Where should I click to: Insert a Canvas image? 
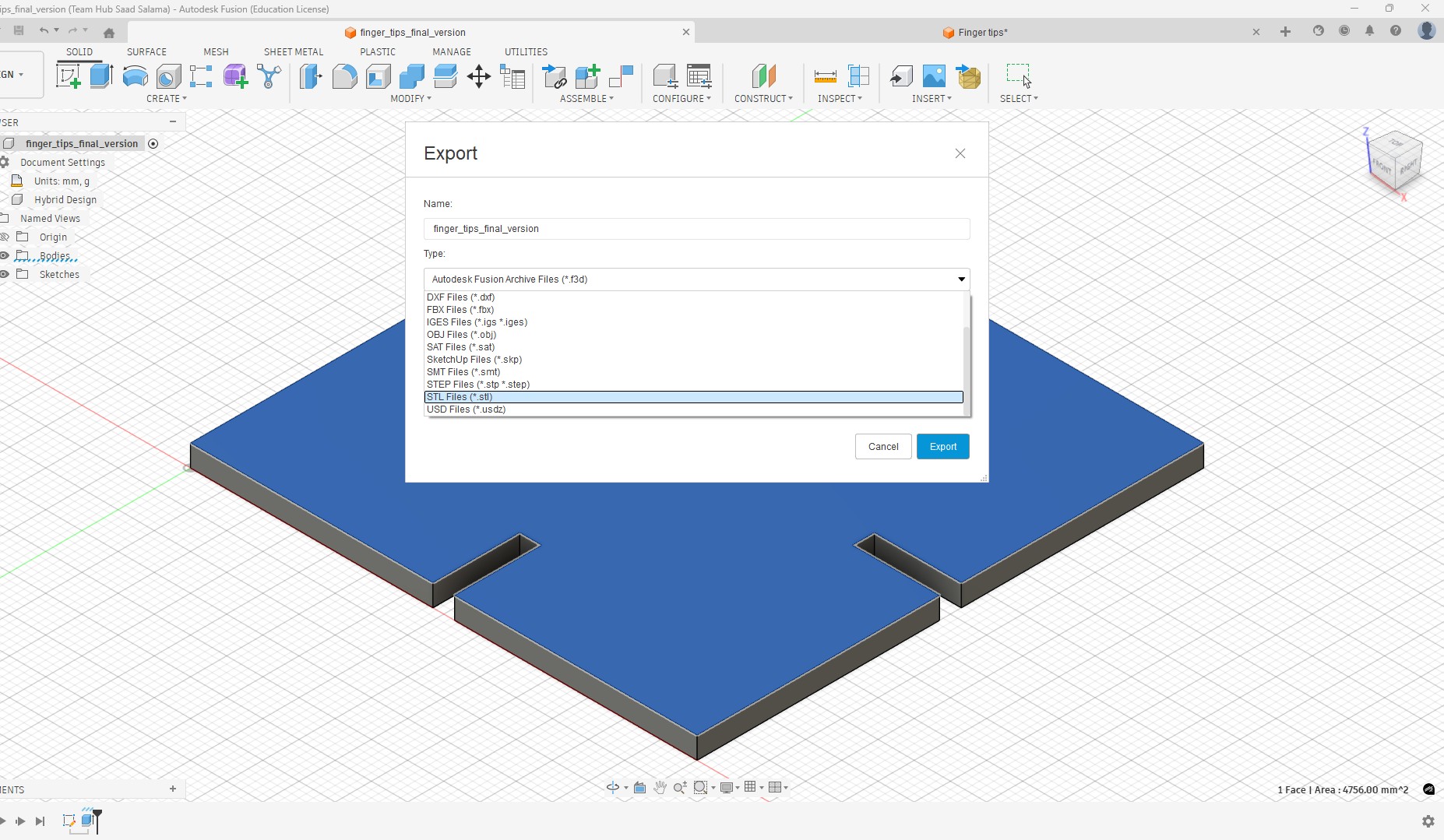(x=934, y=76)
